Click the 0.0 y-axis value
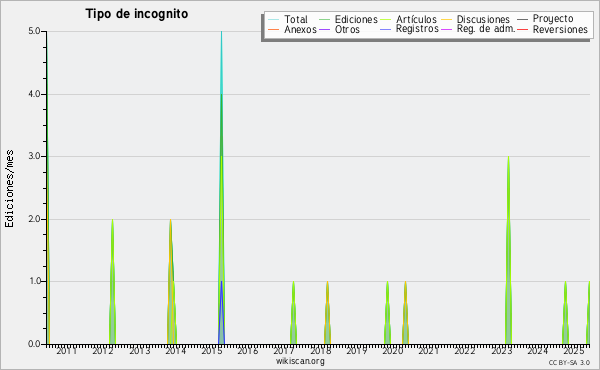Screen dimensions: 600x370 point(34,344)
